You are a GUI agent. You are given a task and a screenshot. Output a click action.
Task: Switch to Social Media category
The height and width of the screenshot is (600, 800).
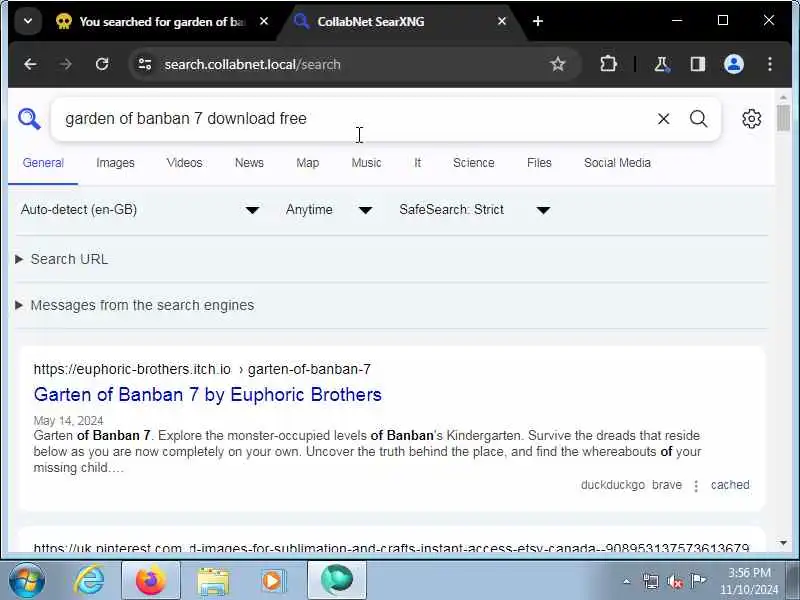617,163
